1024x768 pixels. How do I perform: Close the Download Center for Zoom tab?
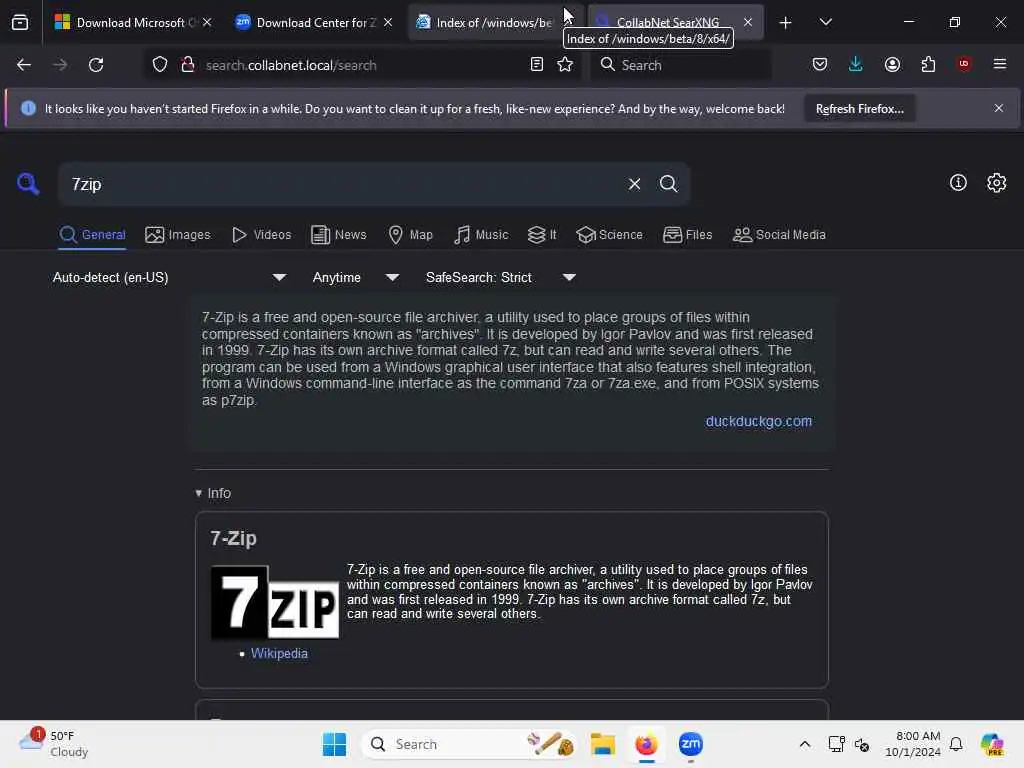[x=388, y=22]
